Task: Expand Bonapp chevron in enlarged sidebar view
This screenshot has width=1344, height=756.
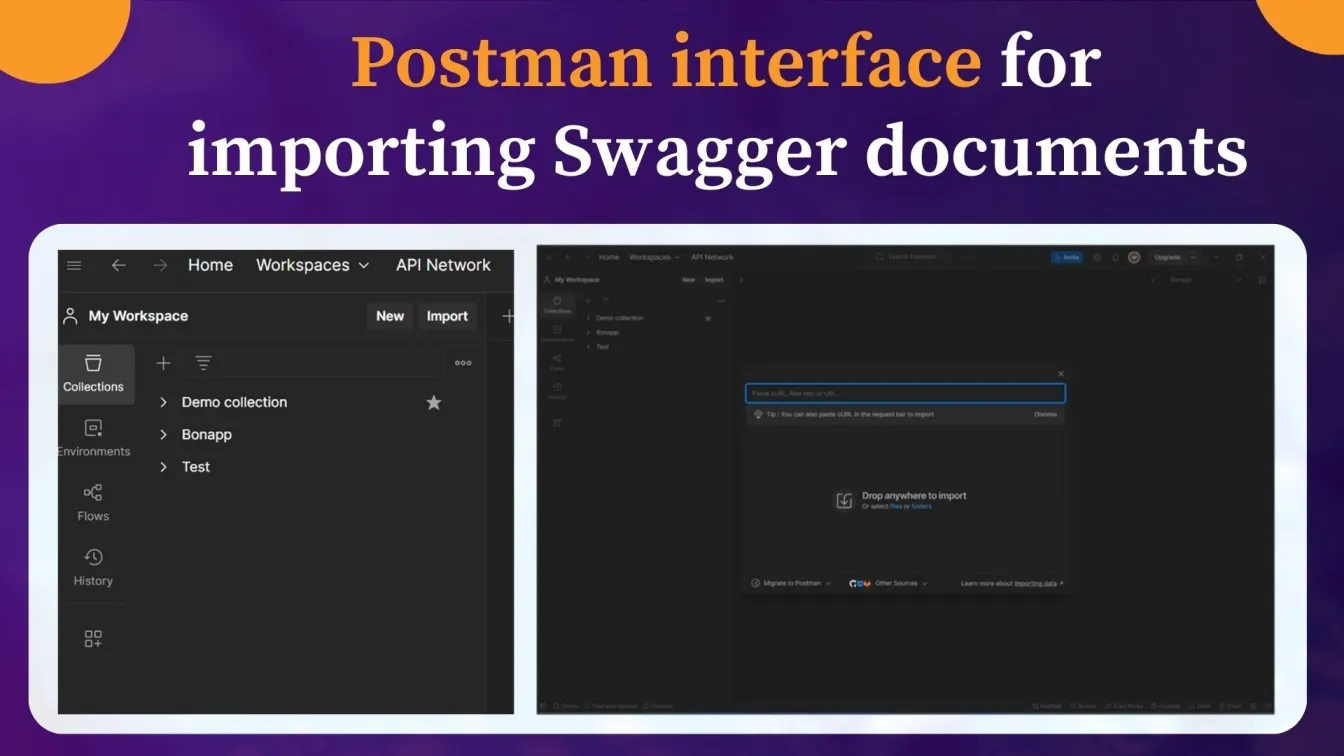Action: pos(163,435)
